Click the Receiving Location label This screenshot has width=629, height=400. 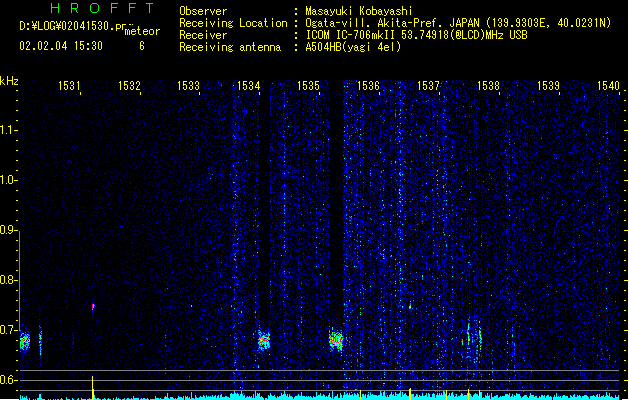pos(233,23)
